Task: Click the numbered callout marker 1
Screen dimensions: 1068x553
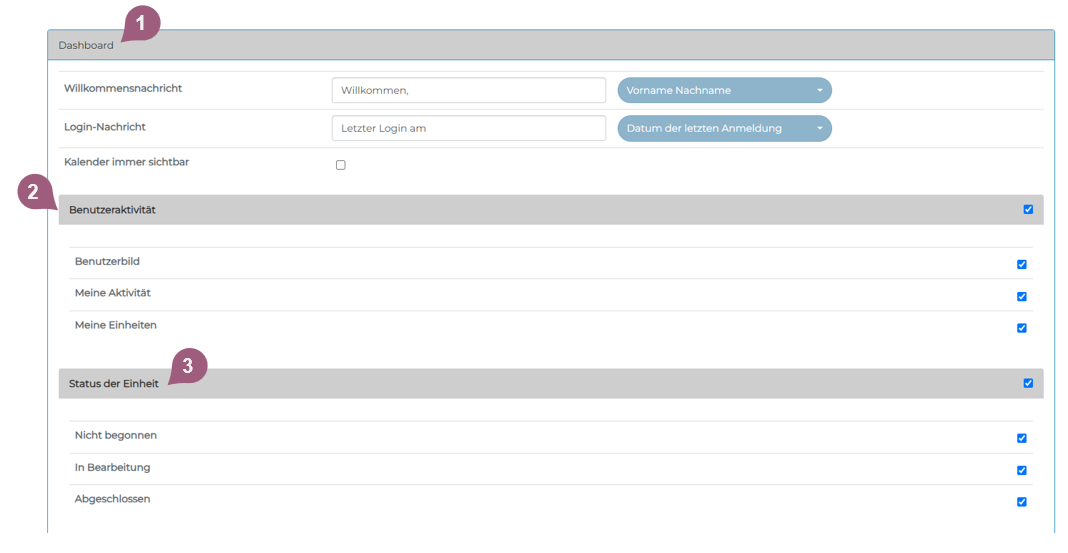Action: pos(141,22)
